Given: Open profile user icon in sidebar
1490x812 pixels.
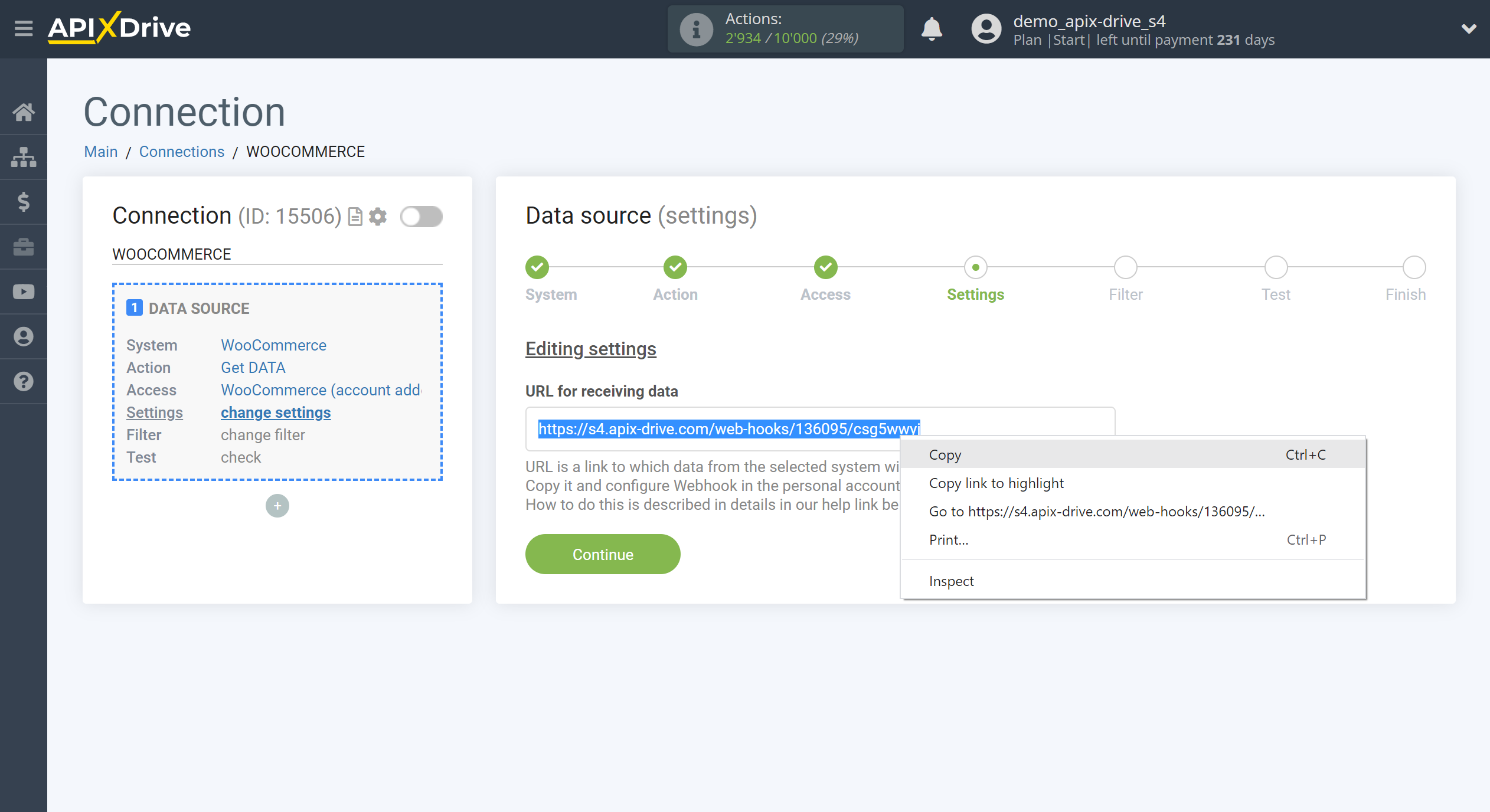Looking at the screenshot, I should pyautogui.click(x=24, y=336).
